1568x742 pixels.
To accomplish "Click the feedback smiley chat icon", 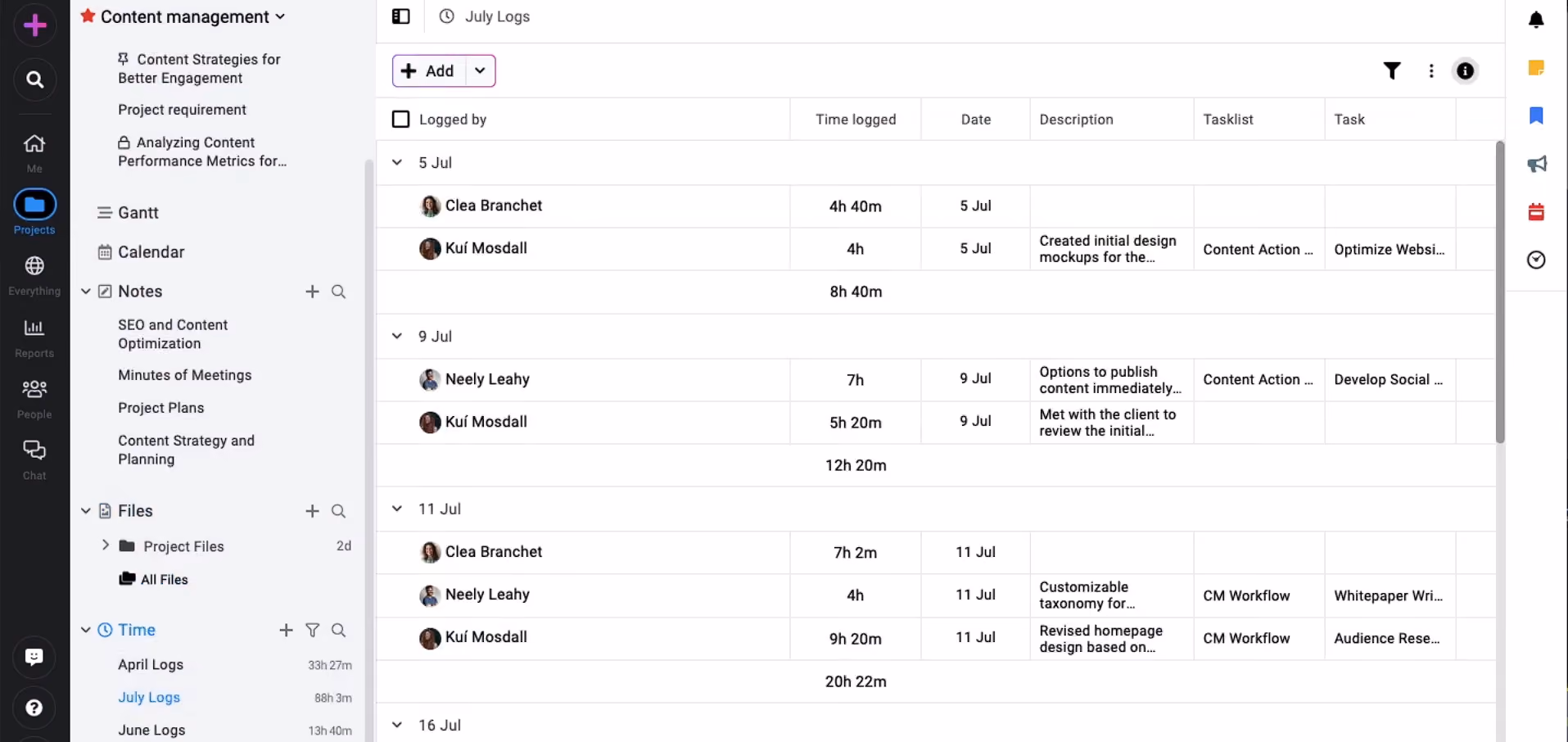I will [x=34, y=657].
